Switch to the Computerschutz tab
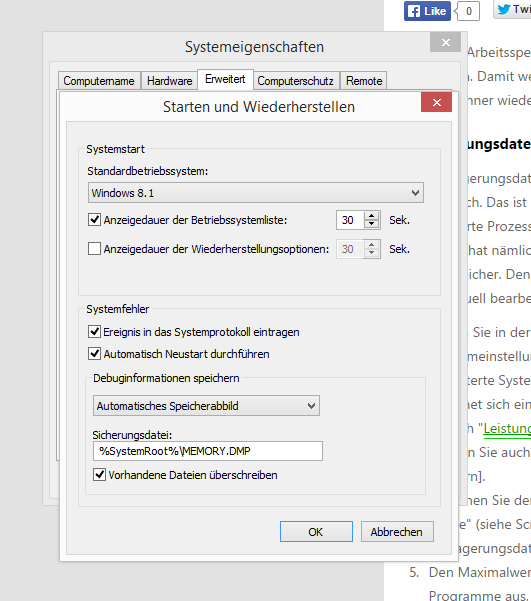The height and width of the screenshot is (601, 531). [x=296, y=81]
